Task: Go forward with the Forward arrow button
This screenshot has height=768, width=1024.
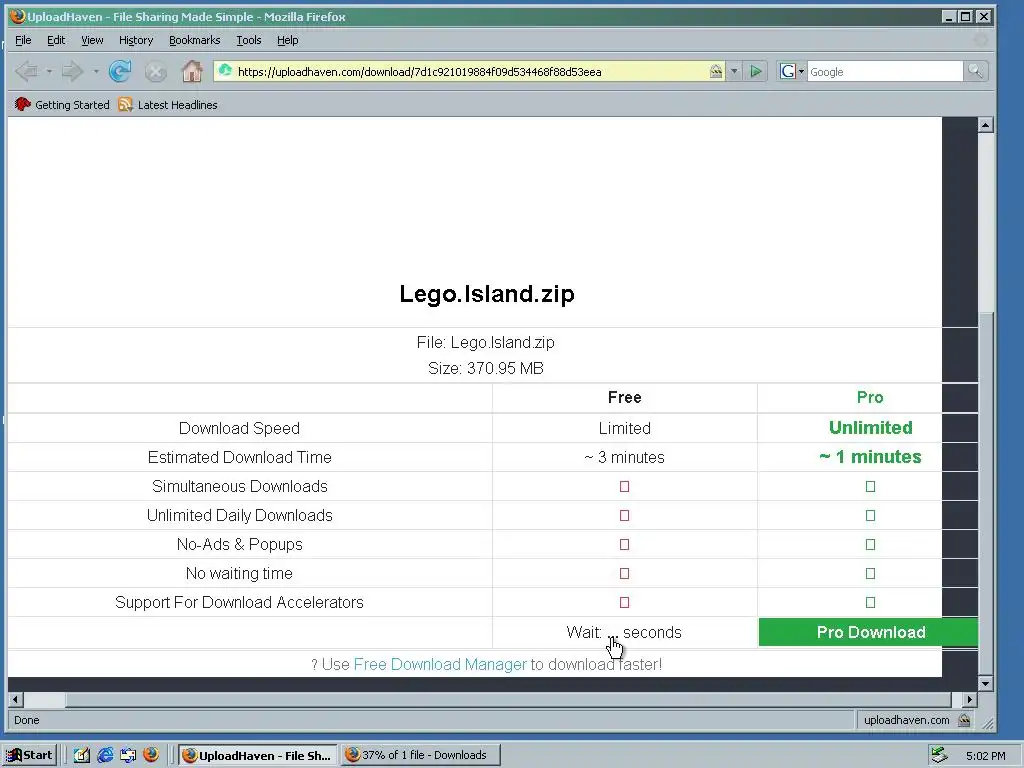Action: click(72, 71)
